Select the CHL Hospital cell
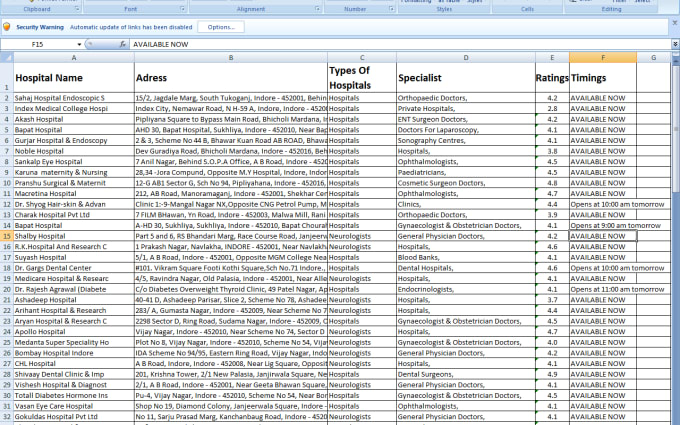 (74, 363)
